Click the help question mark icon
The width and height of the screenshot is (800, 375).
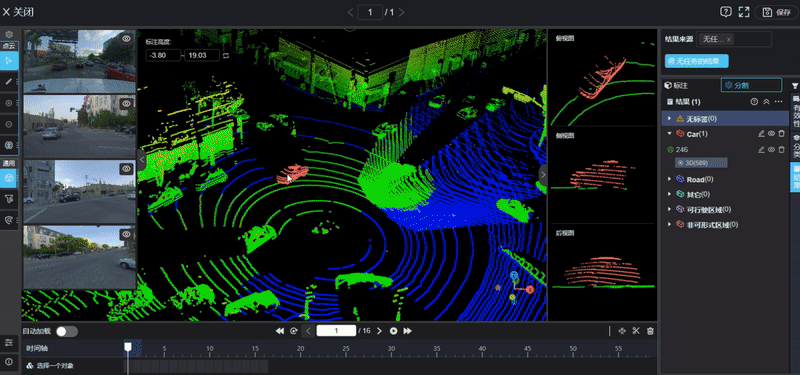click(726, 12)
